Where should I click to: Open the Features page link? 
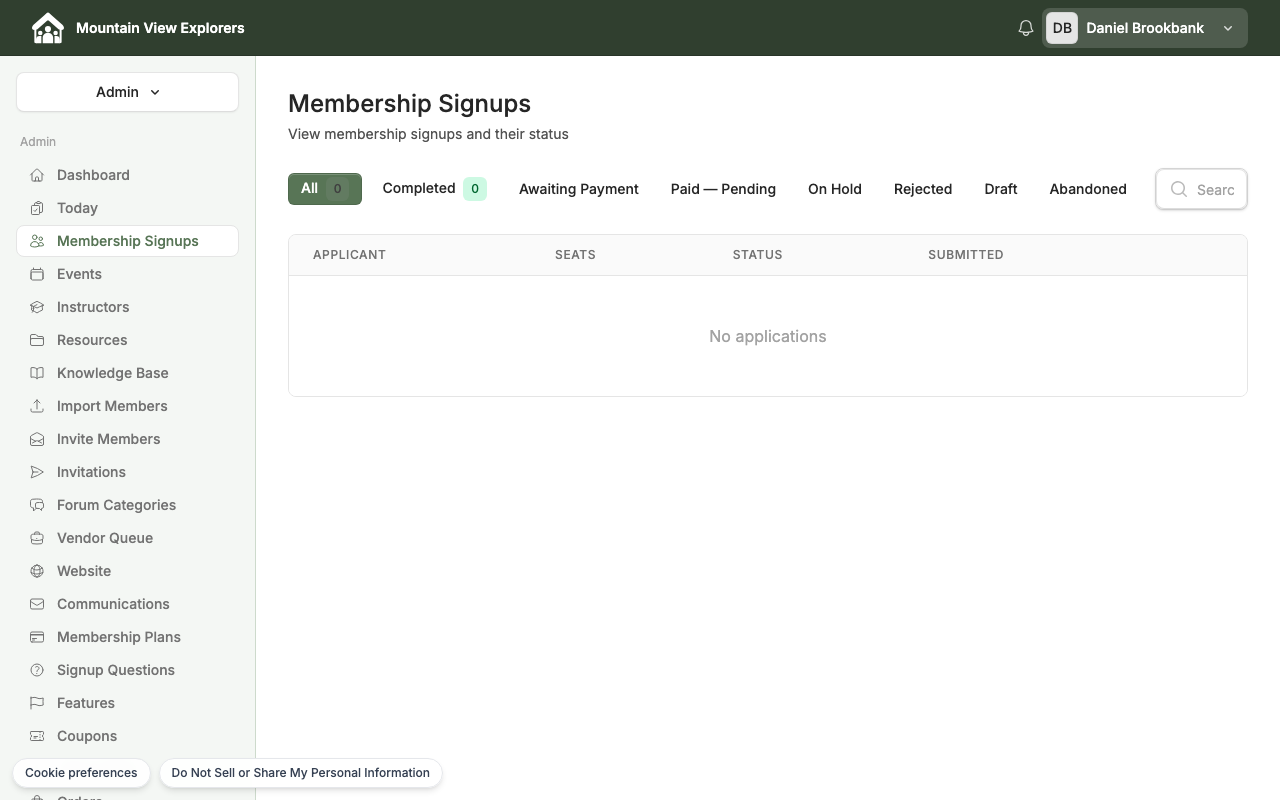[x=127, y=703]
